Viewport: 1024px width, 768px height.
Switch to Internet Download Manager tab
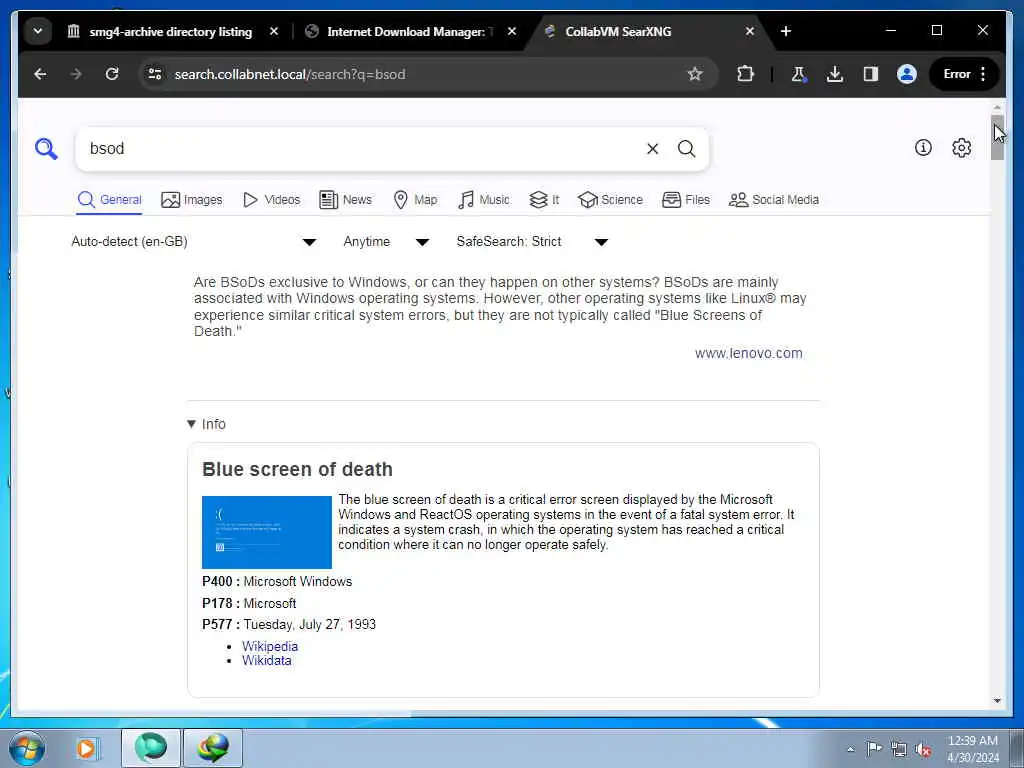pyautogui.click(x=409, y=31)
